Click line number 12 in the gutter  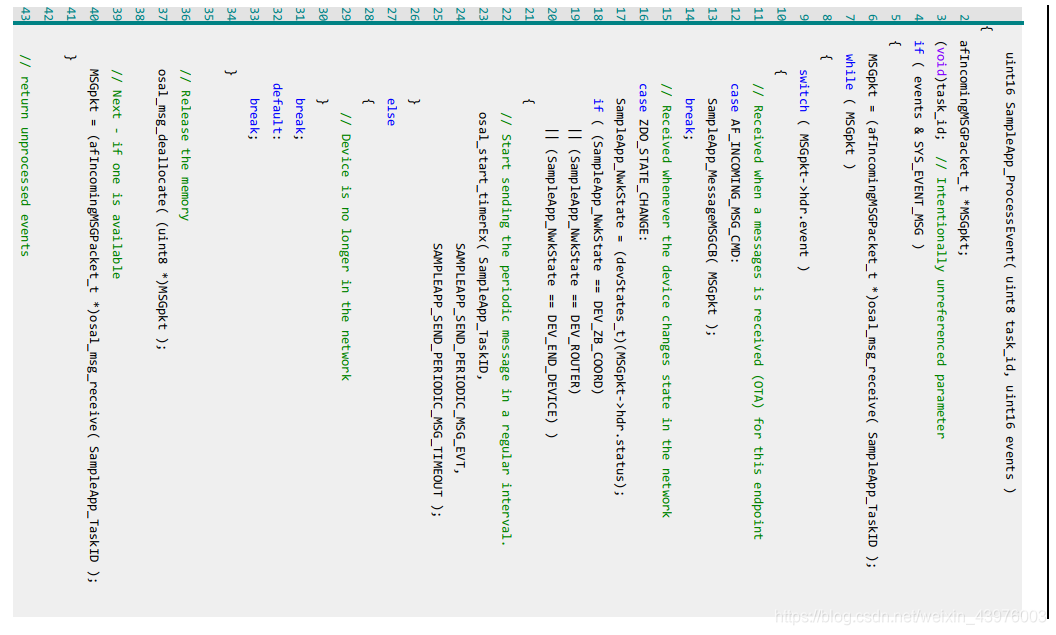point(735,14)
